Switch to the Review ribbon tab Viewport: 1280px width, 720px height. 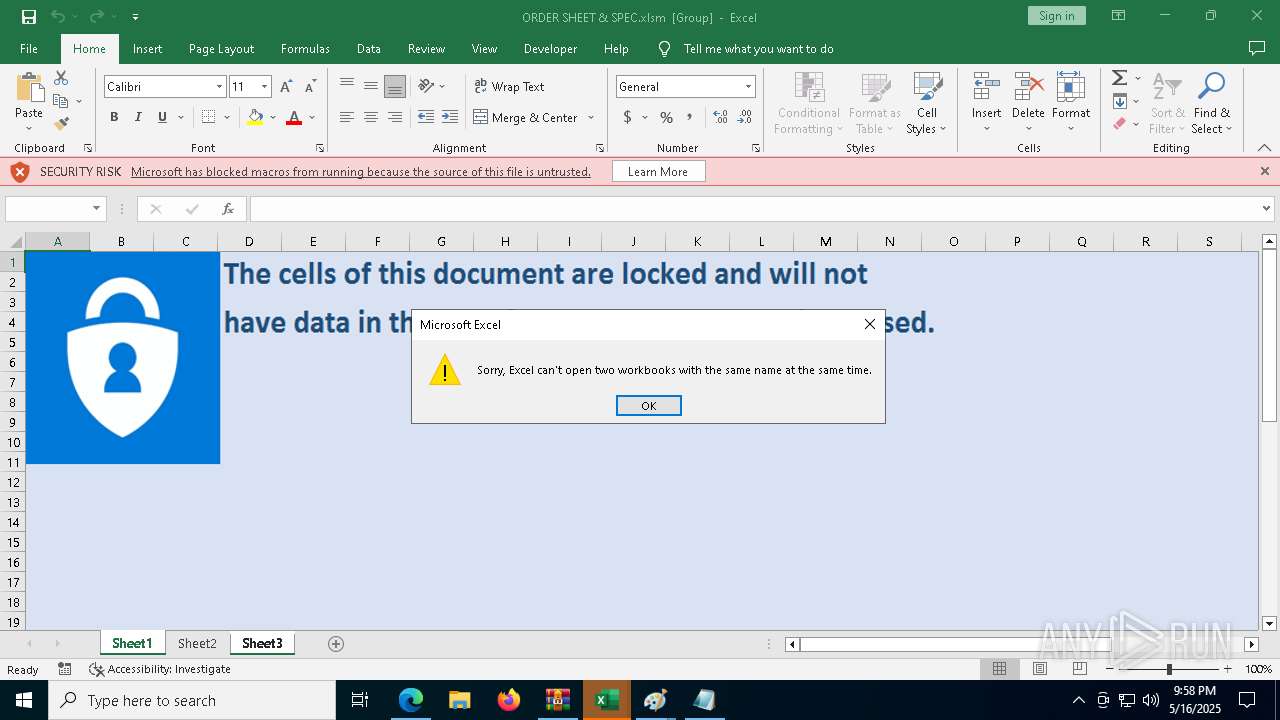point(426,48)
